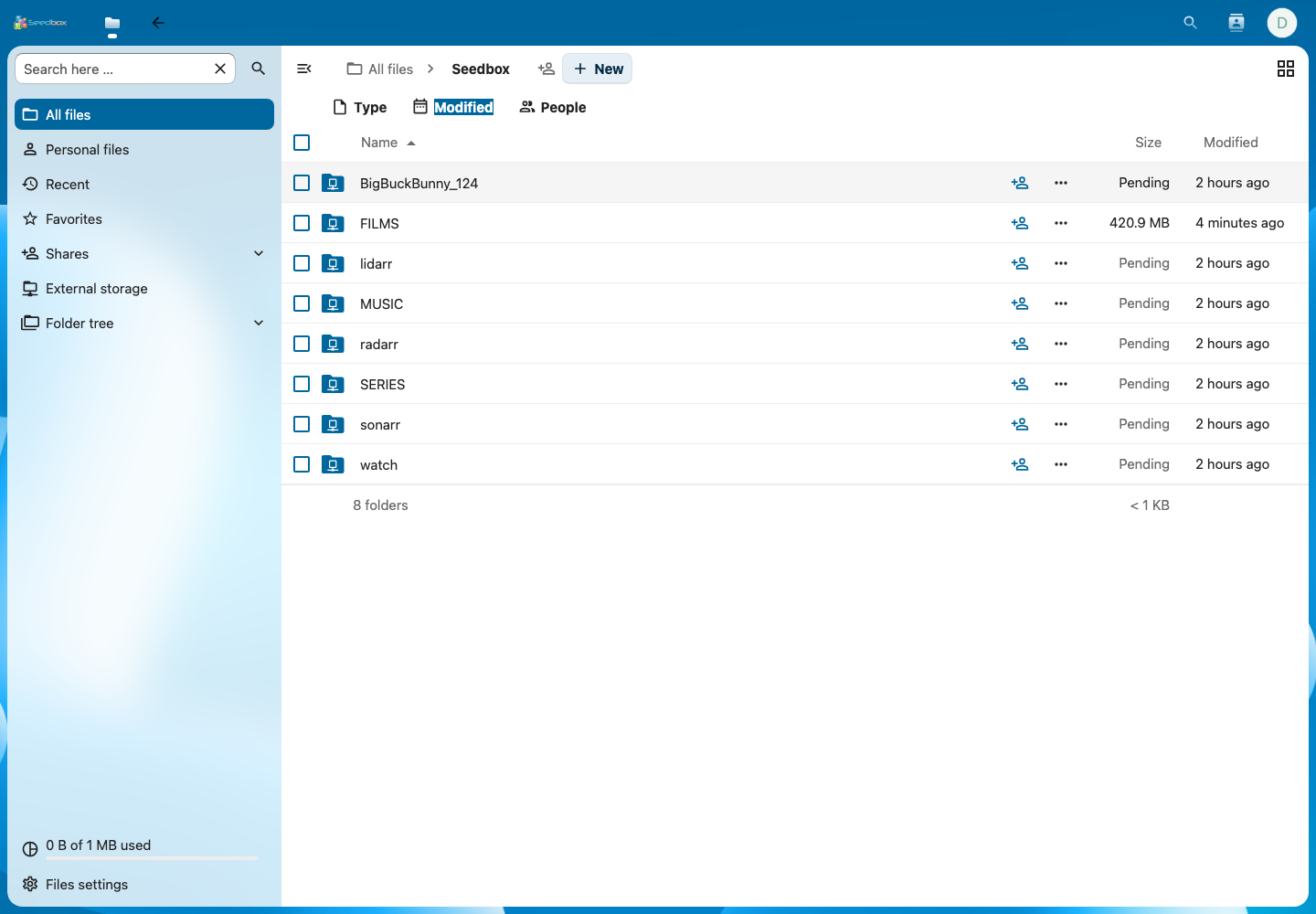
Task: Open the FILMS folder name
Action: (379, 223)
